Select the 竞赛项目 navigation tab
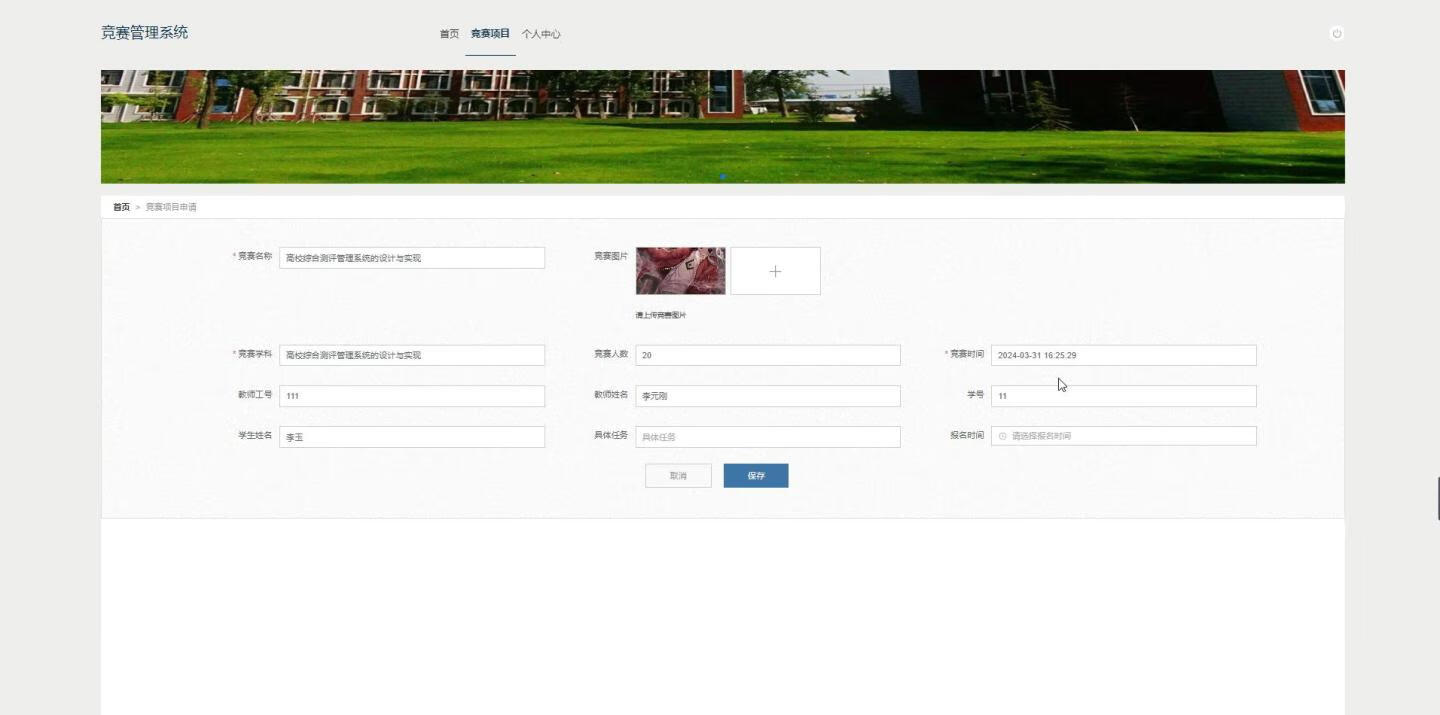Viewport: 1440px width, 715px height. pyautogui.click(x=490, y=34)
